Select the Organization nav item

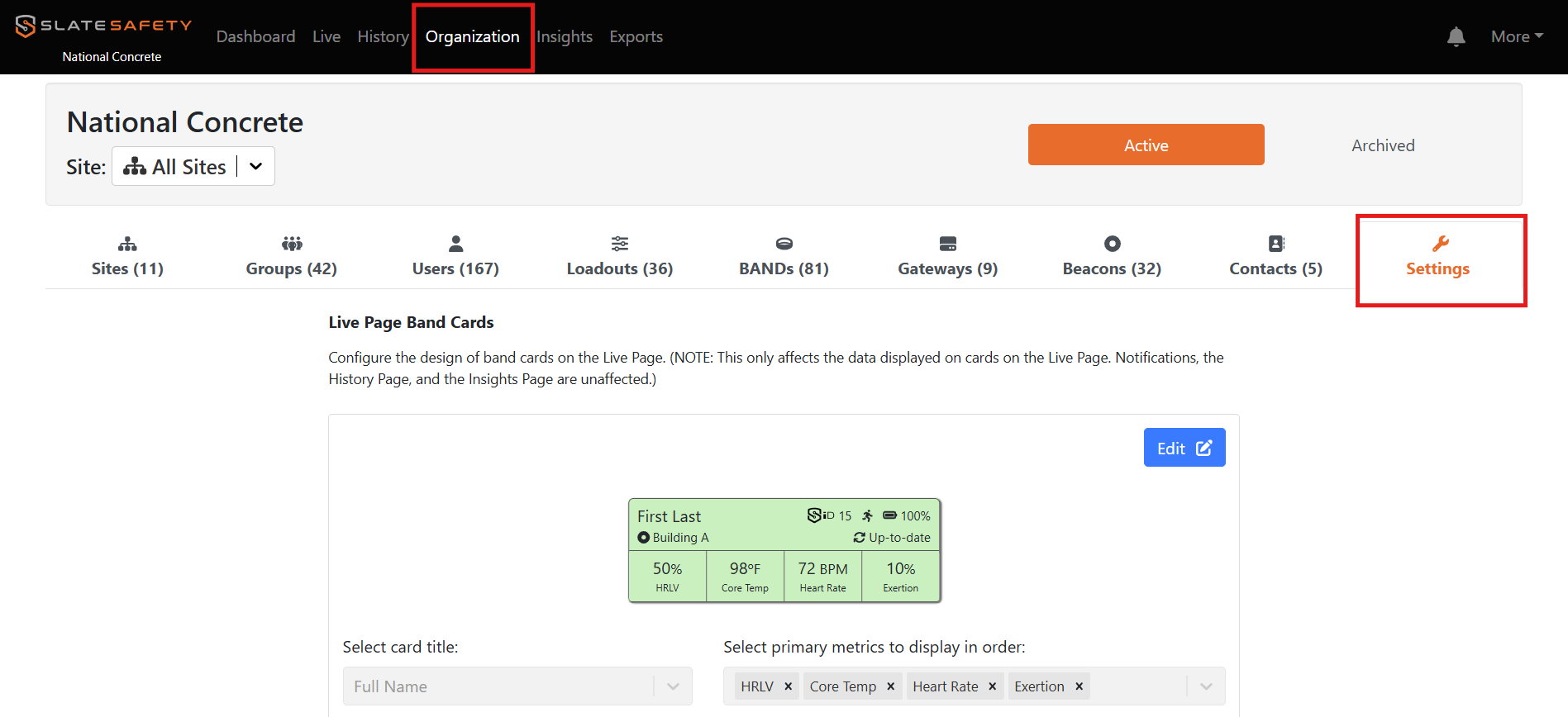[473, 36]
